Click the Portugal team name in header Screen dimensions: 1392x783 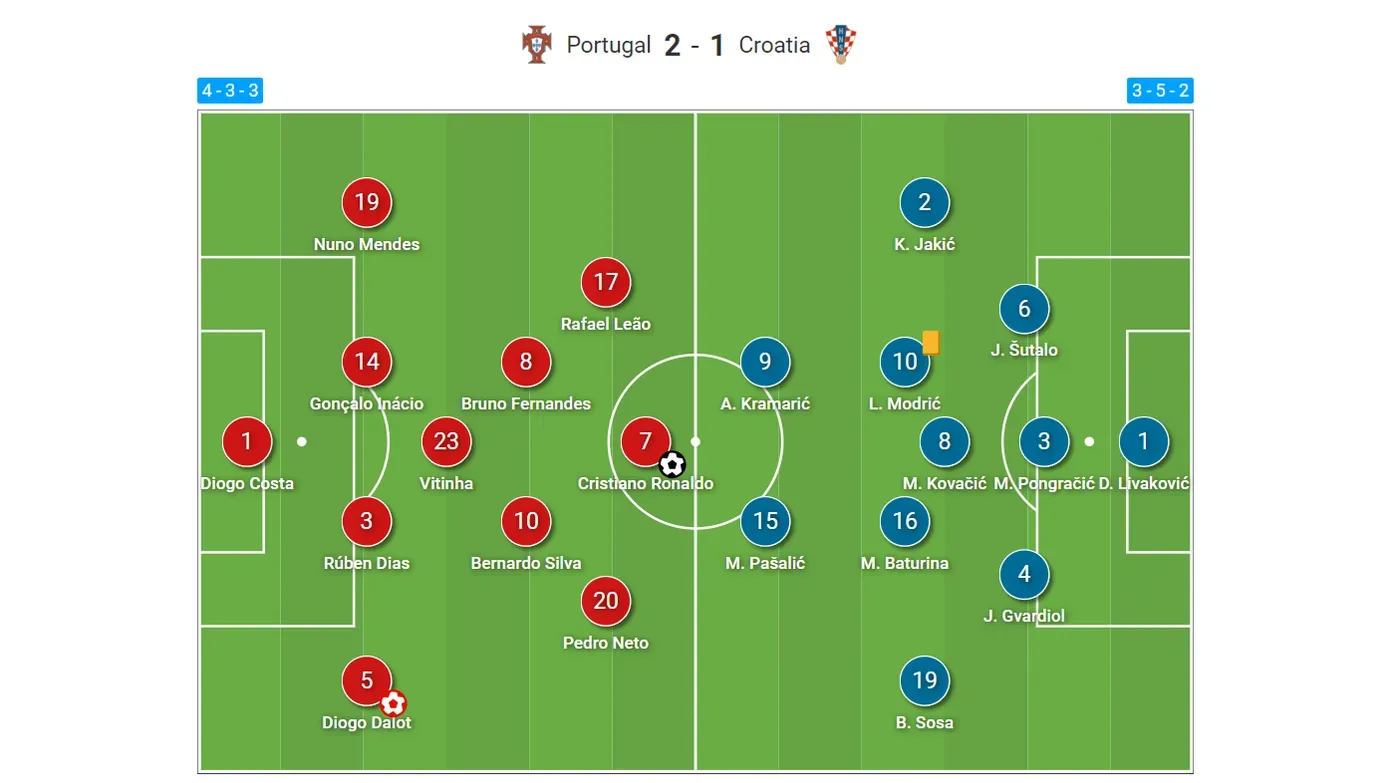[x=608, y=45]
